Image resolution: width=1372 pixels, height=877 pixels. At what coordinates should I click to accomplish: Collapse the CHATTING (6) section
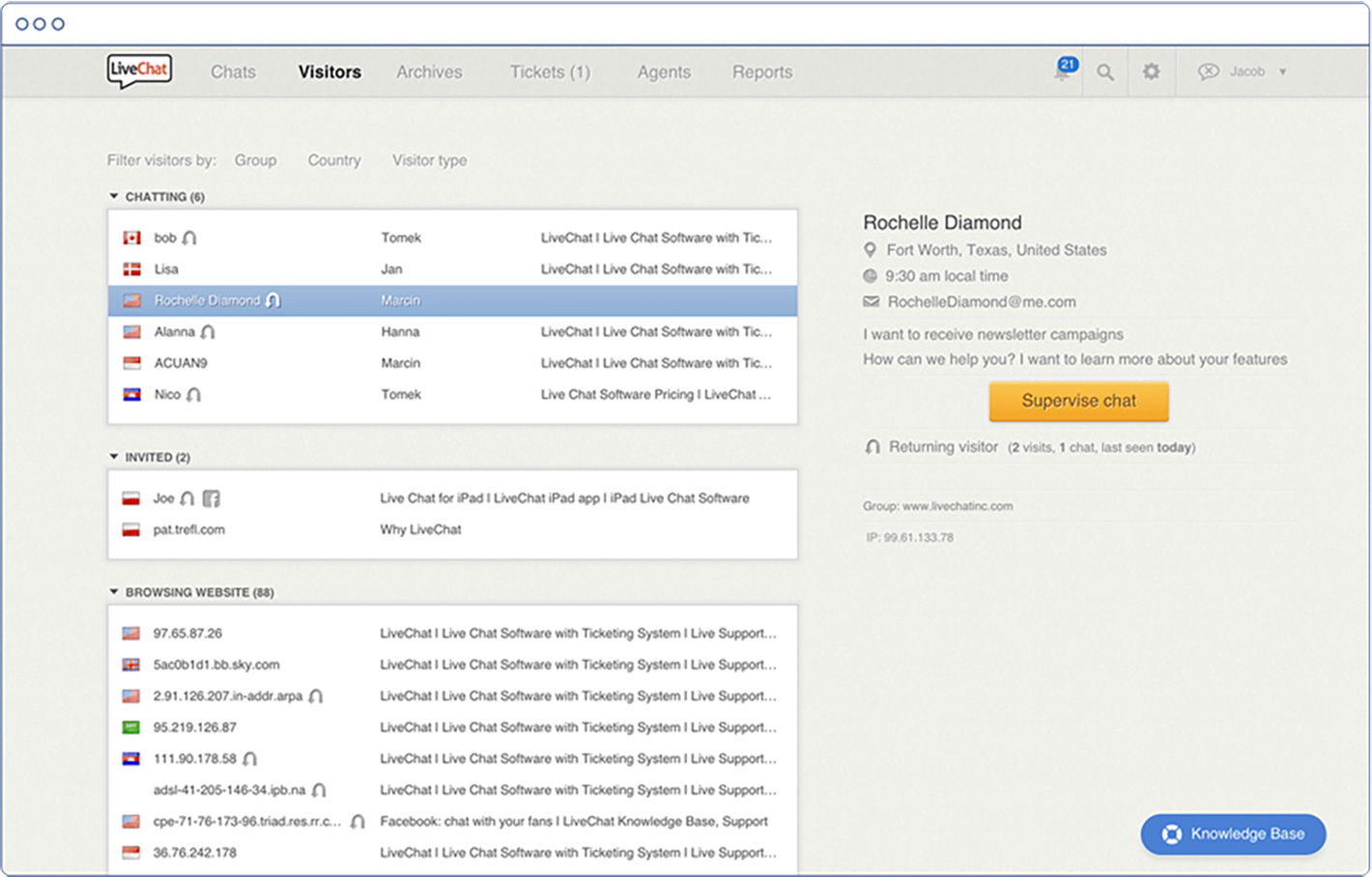pyautogui.click(x=114, y=196)
